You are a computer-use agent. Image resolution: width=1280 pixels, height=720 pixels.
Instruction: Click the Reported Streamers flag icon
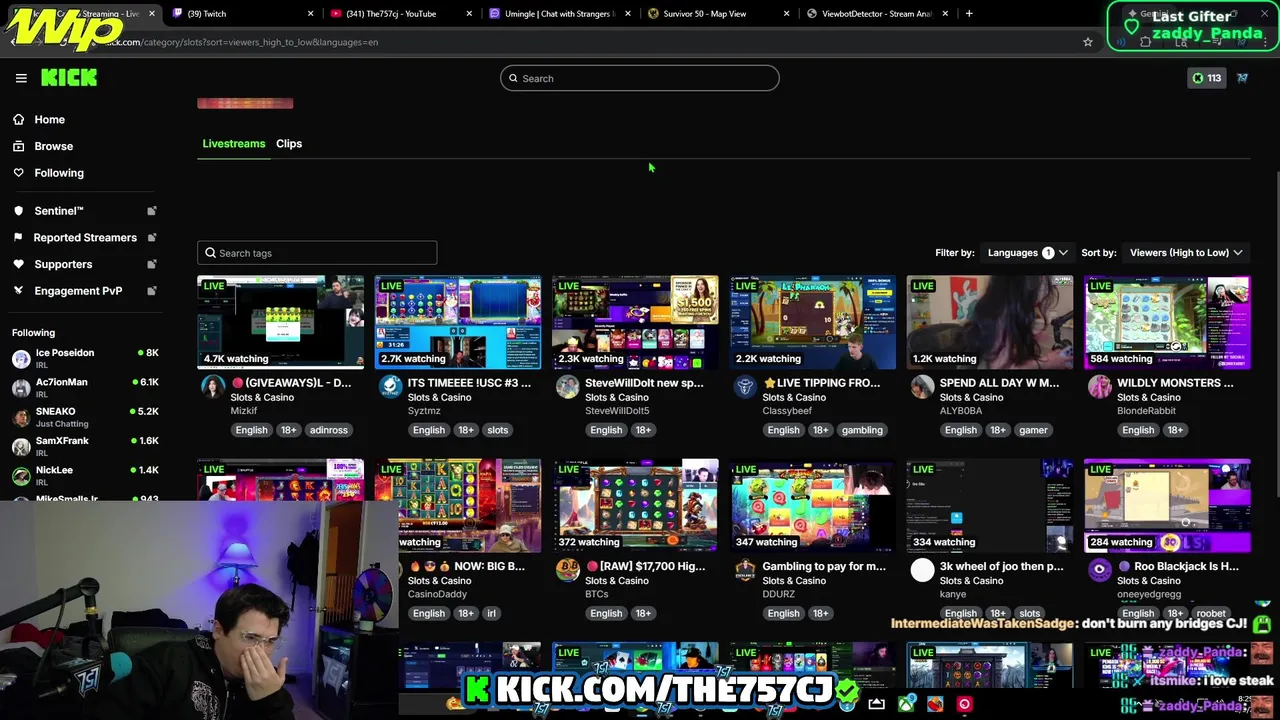[x=18, y=238]
